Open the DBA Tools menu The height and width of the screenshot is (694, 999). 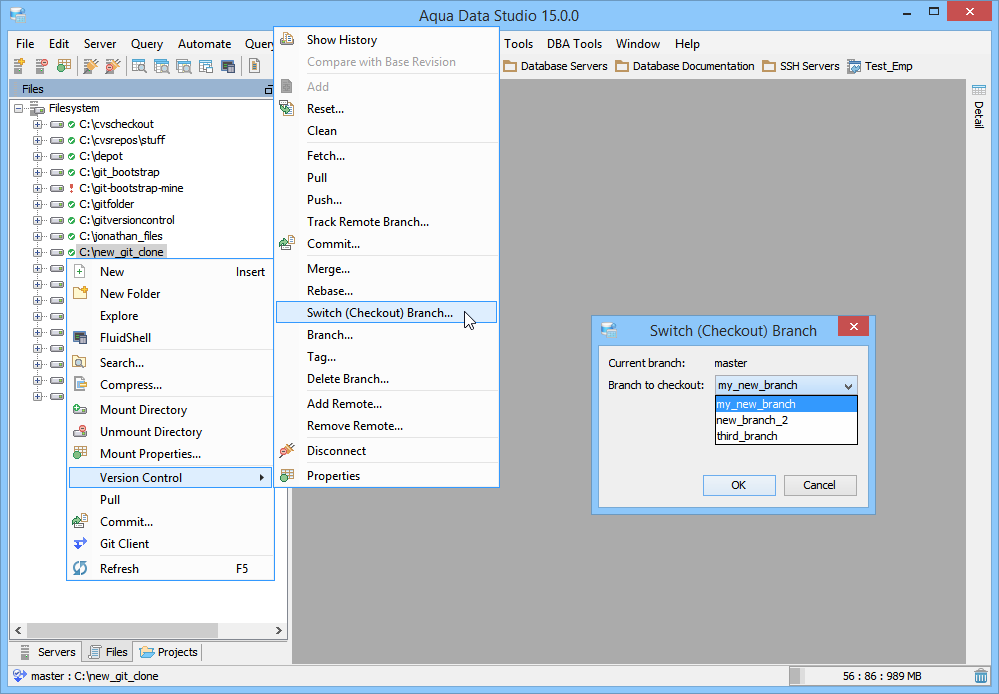(574, 44)
